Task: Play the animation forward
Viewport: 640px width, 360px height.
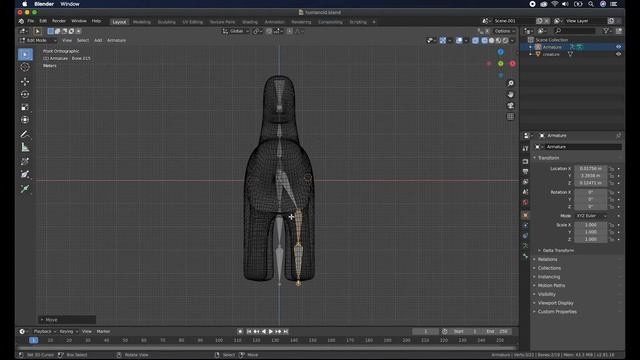Action: click(271, 332)
